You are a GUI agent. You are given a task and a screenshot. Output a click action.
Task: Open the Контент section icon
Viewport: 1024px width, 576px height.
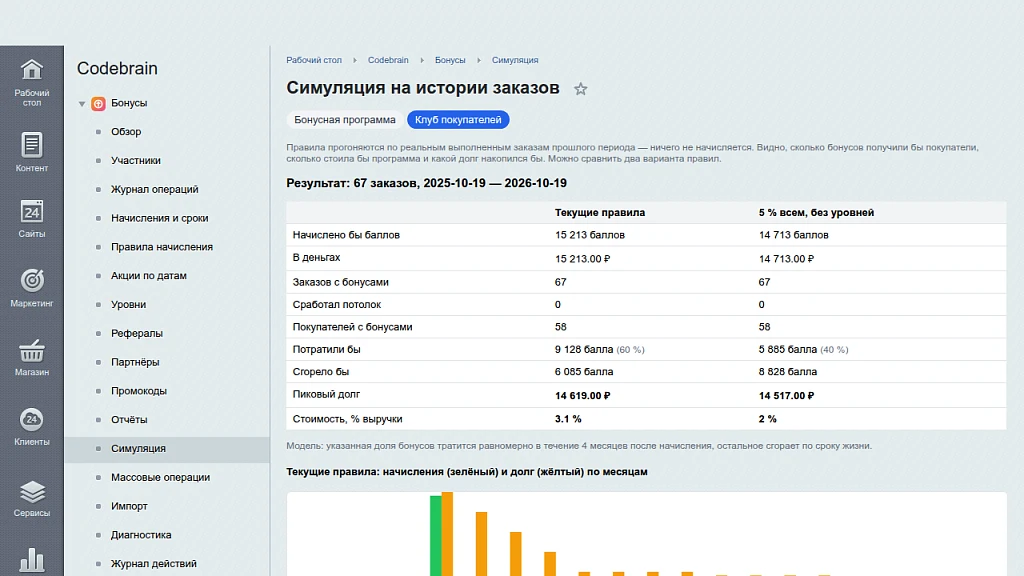[31, 144]
